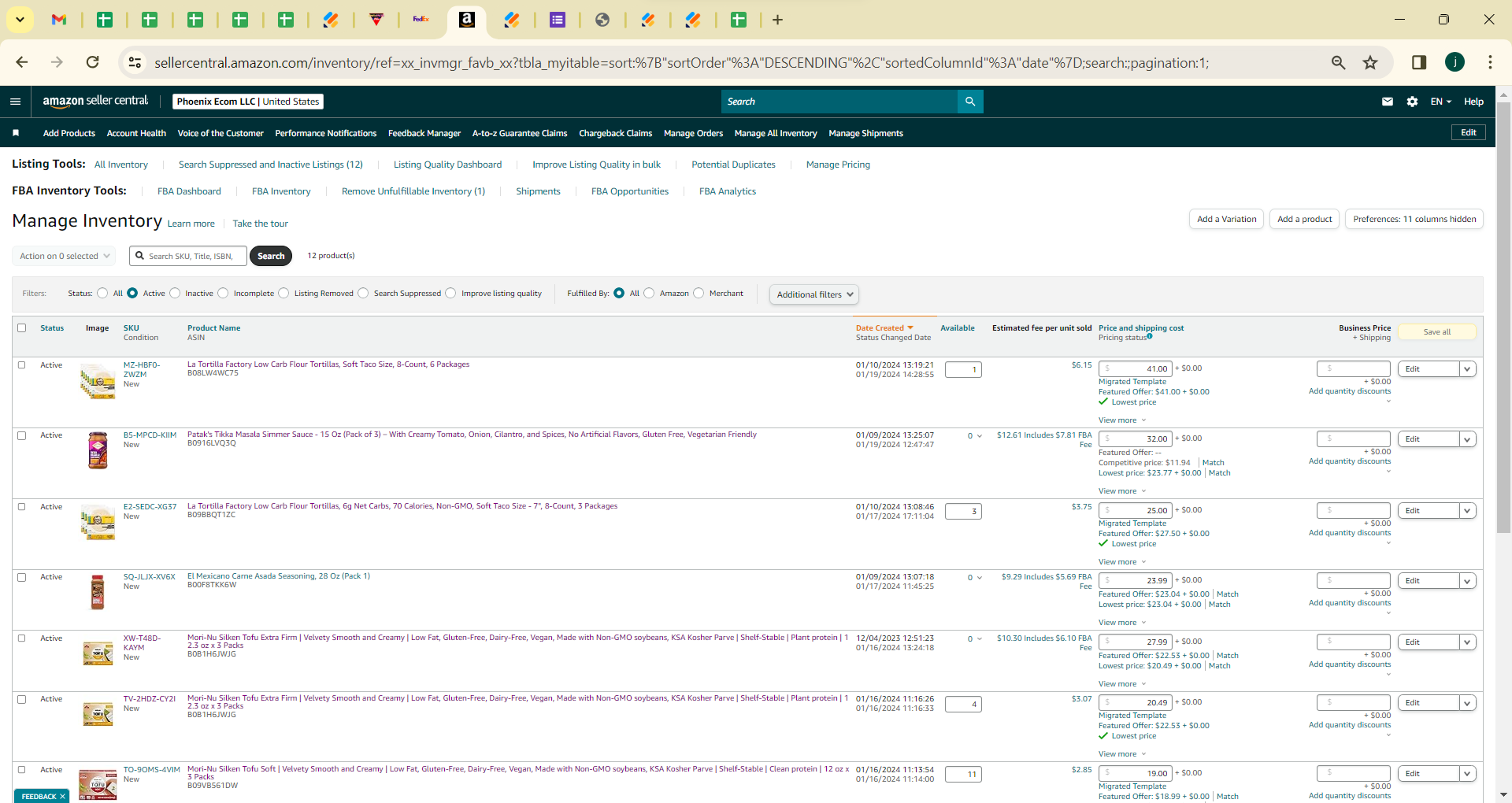This screenshot has width=1512, height=803.
Task: Select the Inactive status filter
Action: pos(175,293)
